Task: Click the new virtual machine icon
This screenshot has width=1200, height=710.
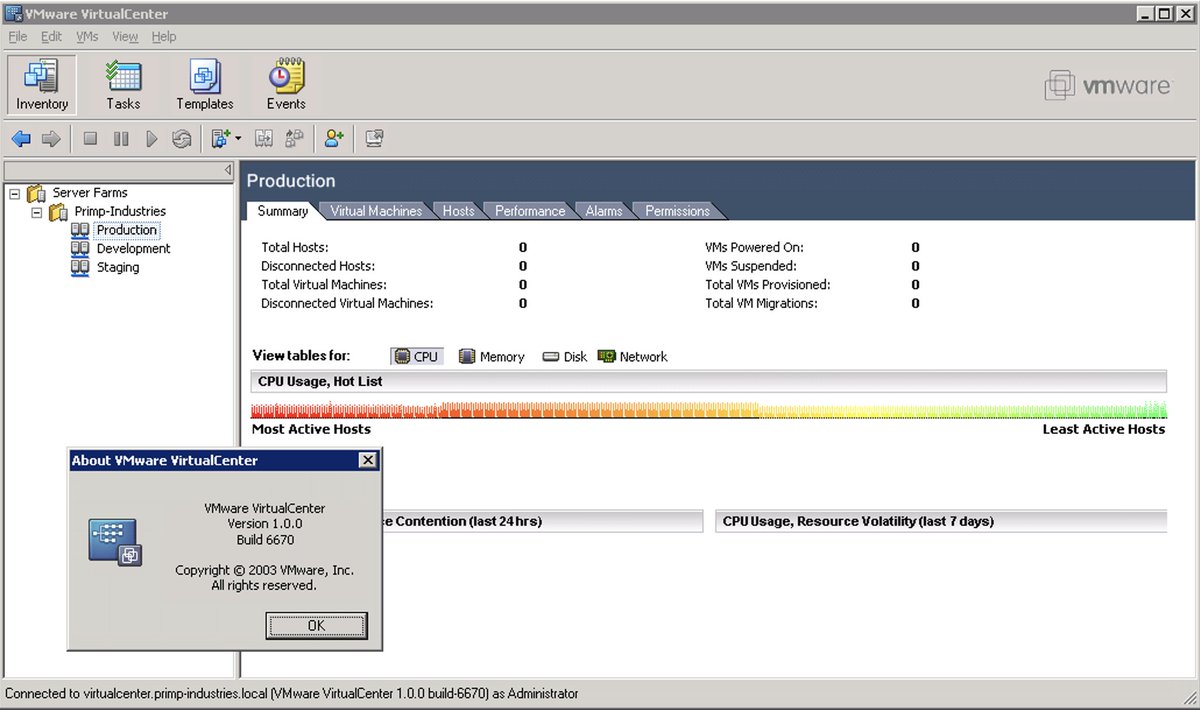Action: [x=220, y=139]
